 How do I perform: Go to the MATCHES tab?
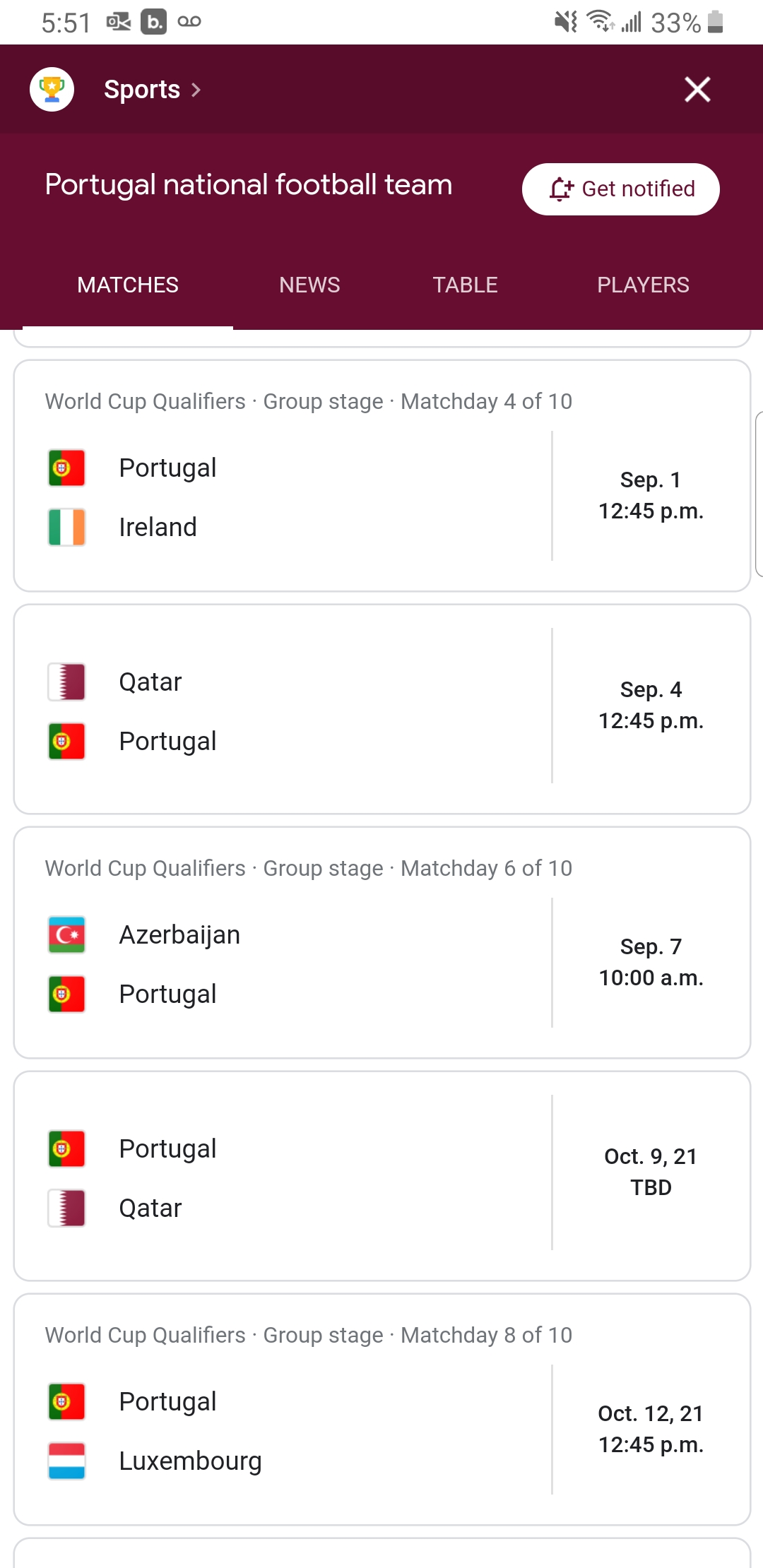coord(128,285)
